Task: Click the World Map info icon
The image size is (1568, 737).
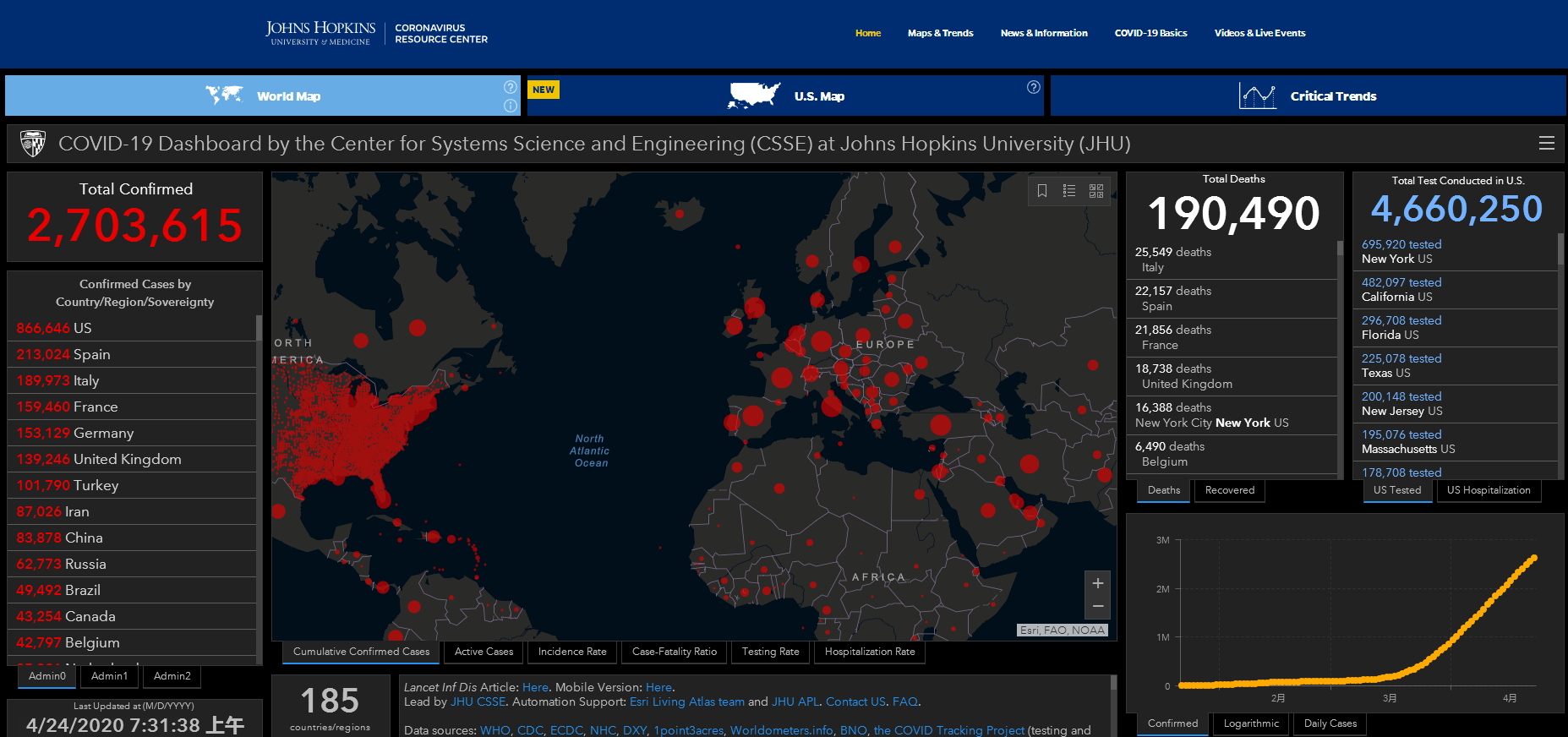Action: pos(511,106)
